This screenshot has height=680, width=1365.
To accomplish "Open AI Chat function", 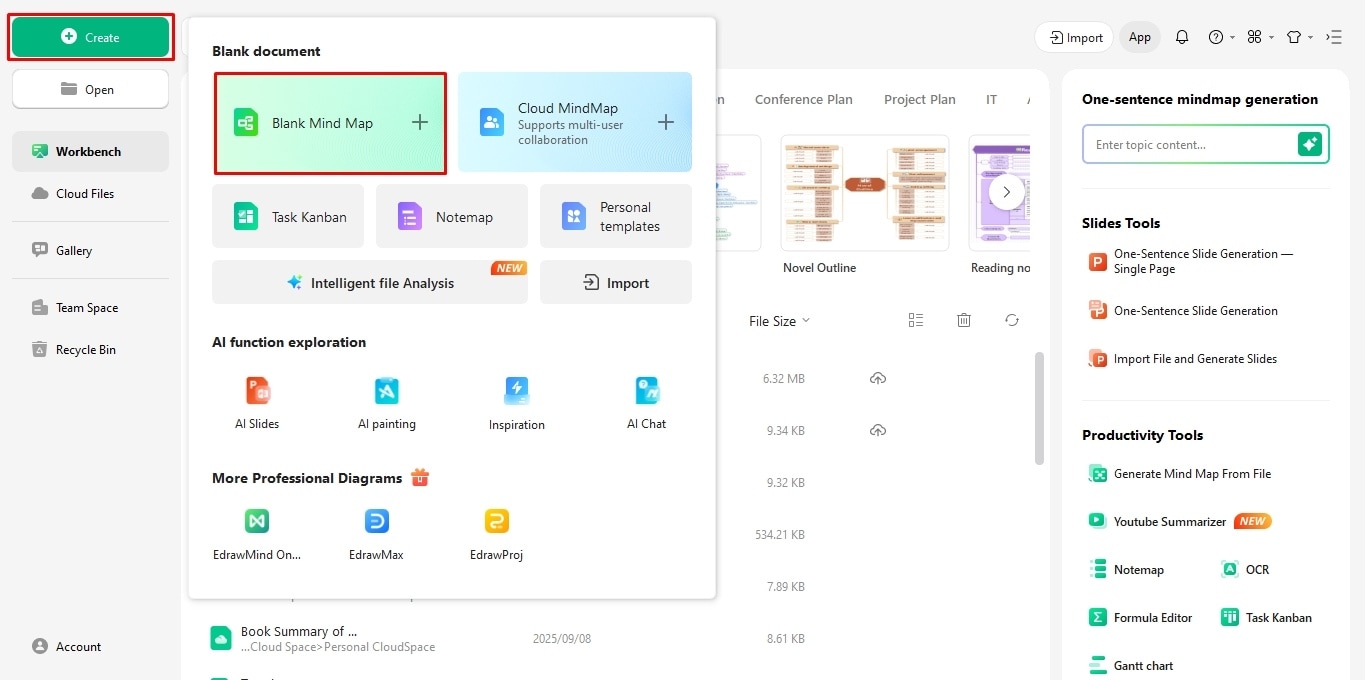I will tap(646, 402).
